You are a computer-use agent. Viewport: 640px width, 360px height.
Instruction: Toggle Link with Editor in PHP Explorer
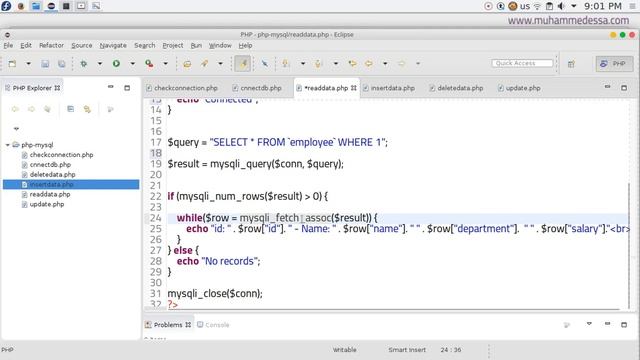[87, 109]
